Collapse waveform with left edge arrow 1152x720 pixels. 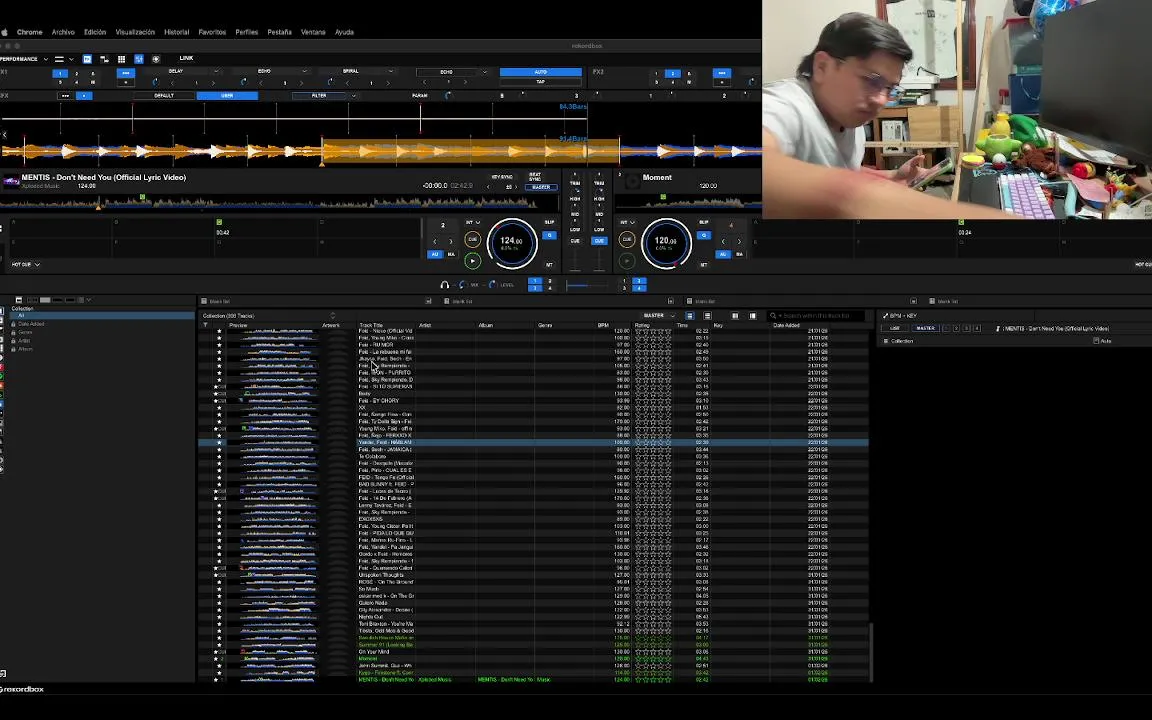(4, 134)
